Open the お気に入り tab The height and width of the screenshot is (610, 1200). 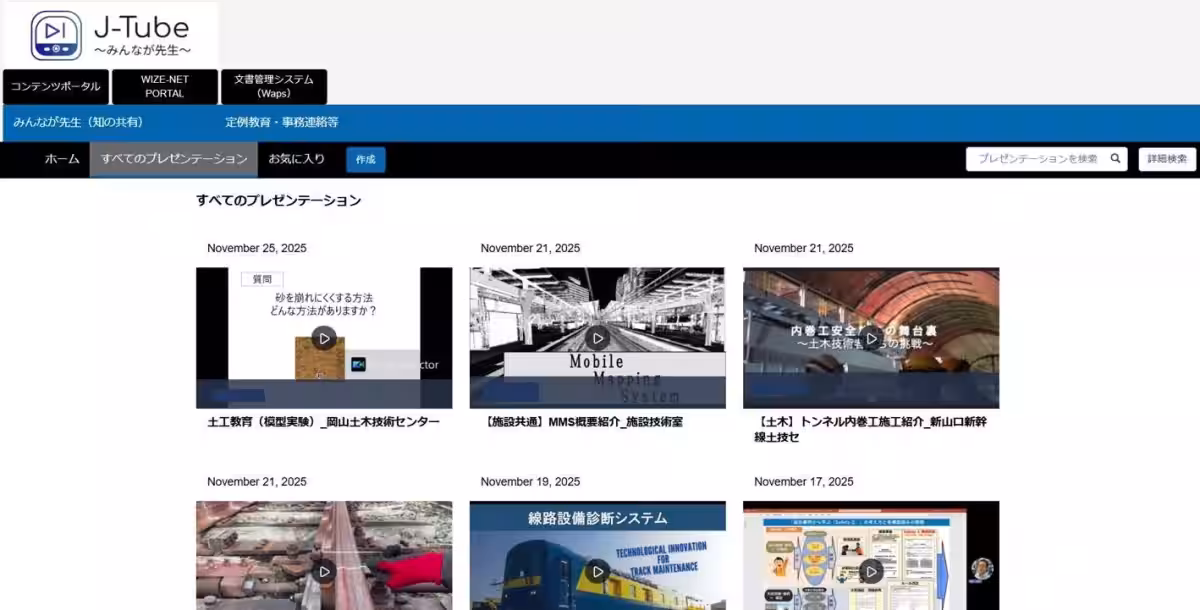[x=296, y=159]
